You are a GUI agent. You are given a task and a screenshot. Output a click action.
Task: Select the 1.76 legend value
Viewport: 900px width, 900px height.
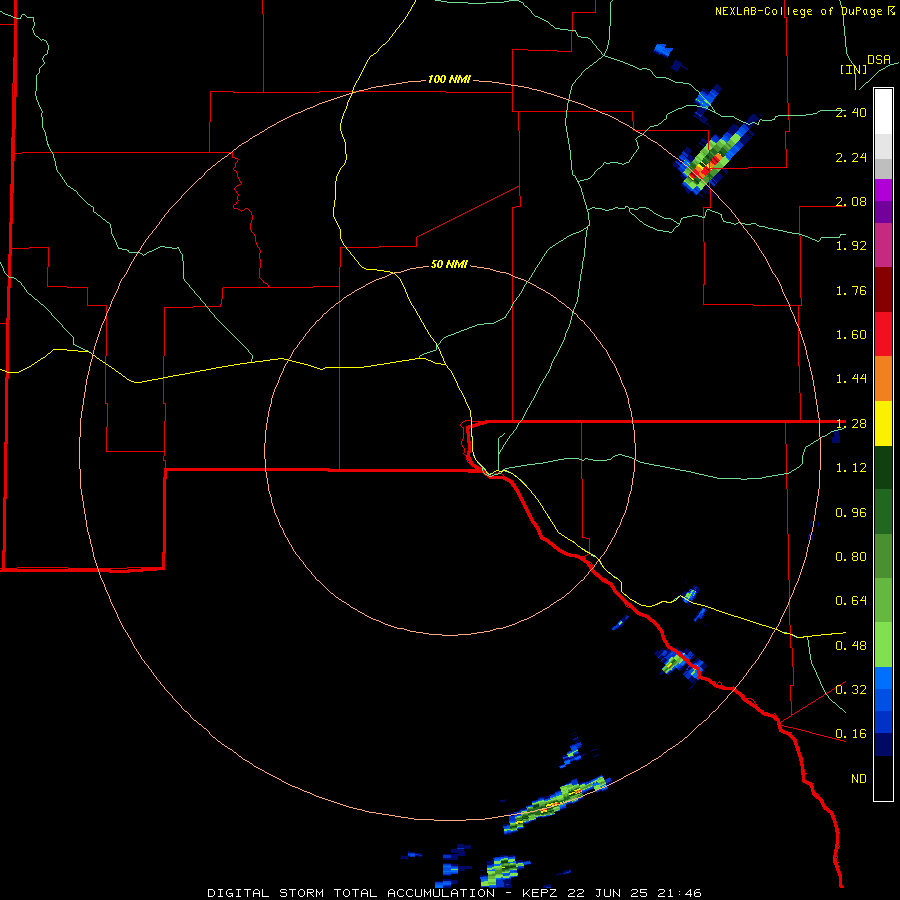(851, 290)
